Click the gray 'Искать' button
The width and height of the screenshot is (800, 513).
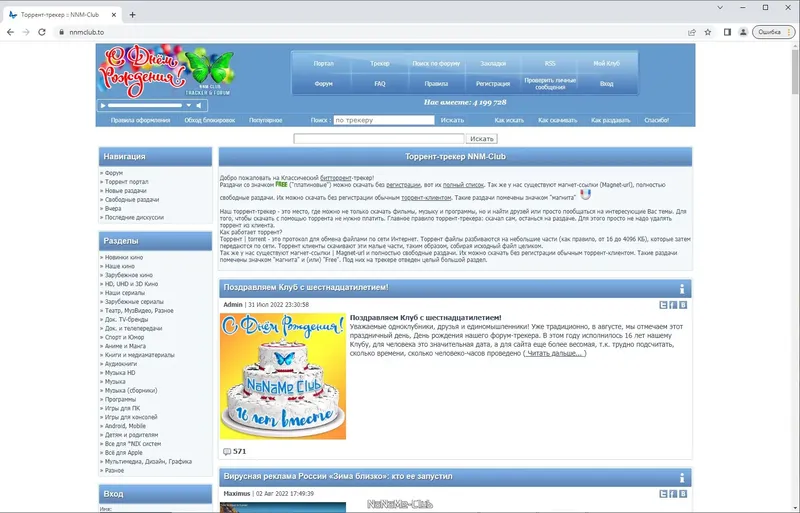click(482, 138)
